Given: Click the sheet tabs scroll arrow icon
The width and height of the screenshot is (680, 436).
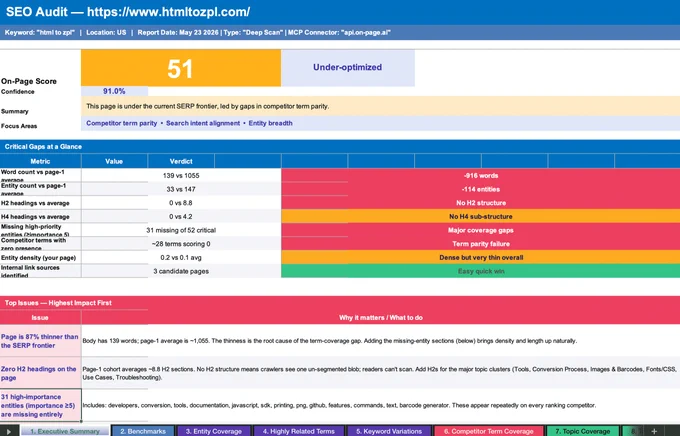Looking at the screenshot, I should [x=9, y=431].
